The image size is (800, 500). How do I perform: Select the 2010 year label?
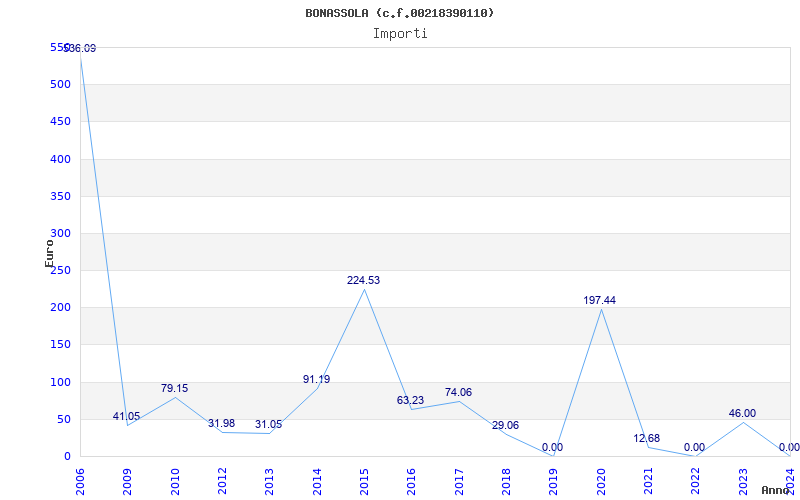click(175, 481)
